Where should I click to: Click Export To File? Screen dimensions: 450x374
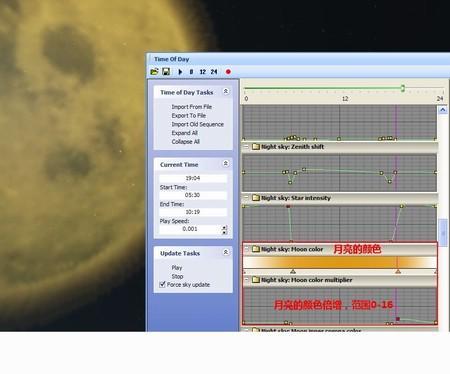point(189,115)
